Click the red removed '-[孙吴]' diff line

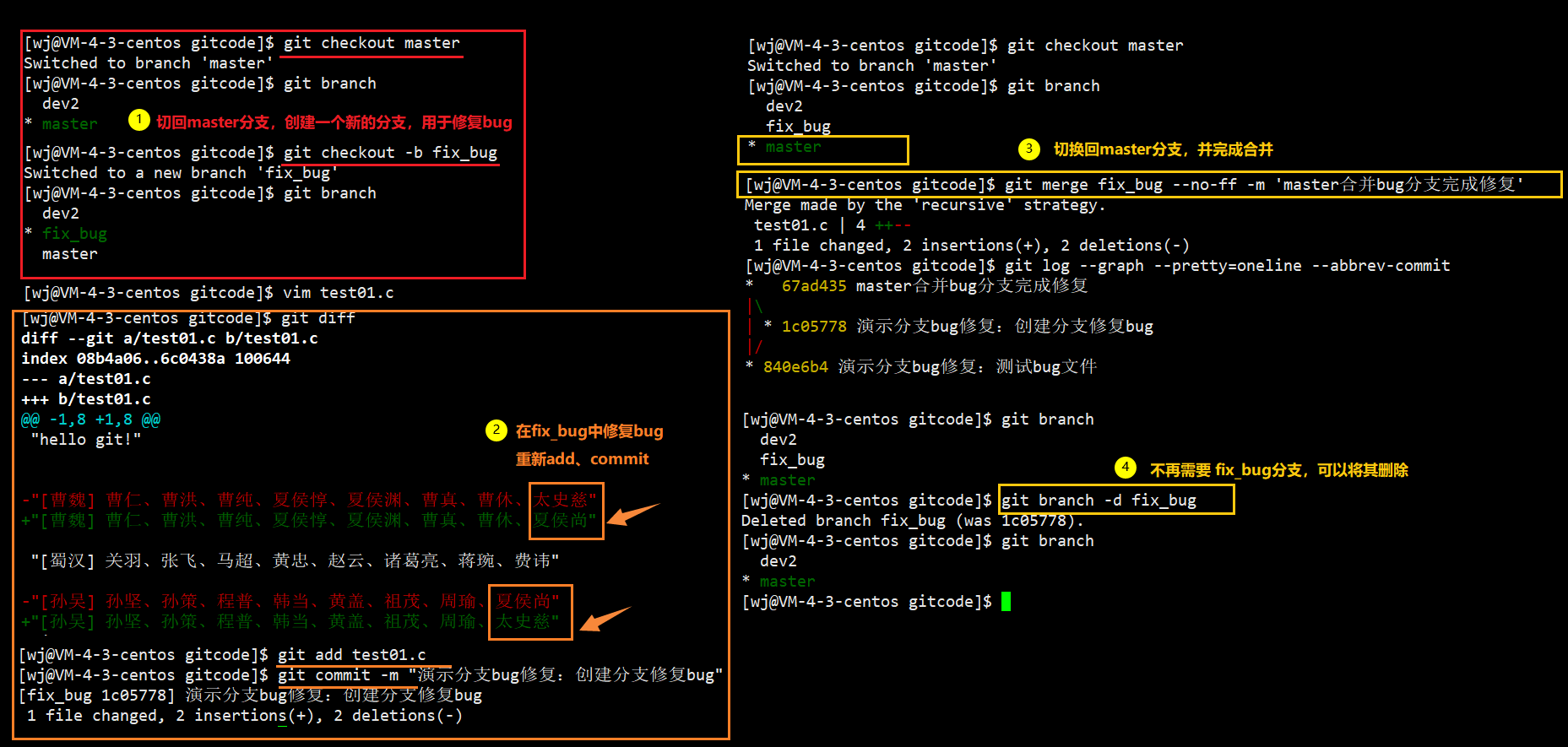[290, 601]
